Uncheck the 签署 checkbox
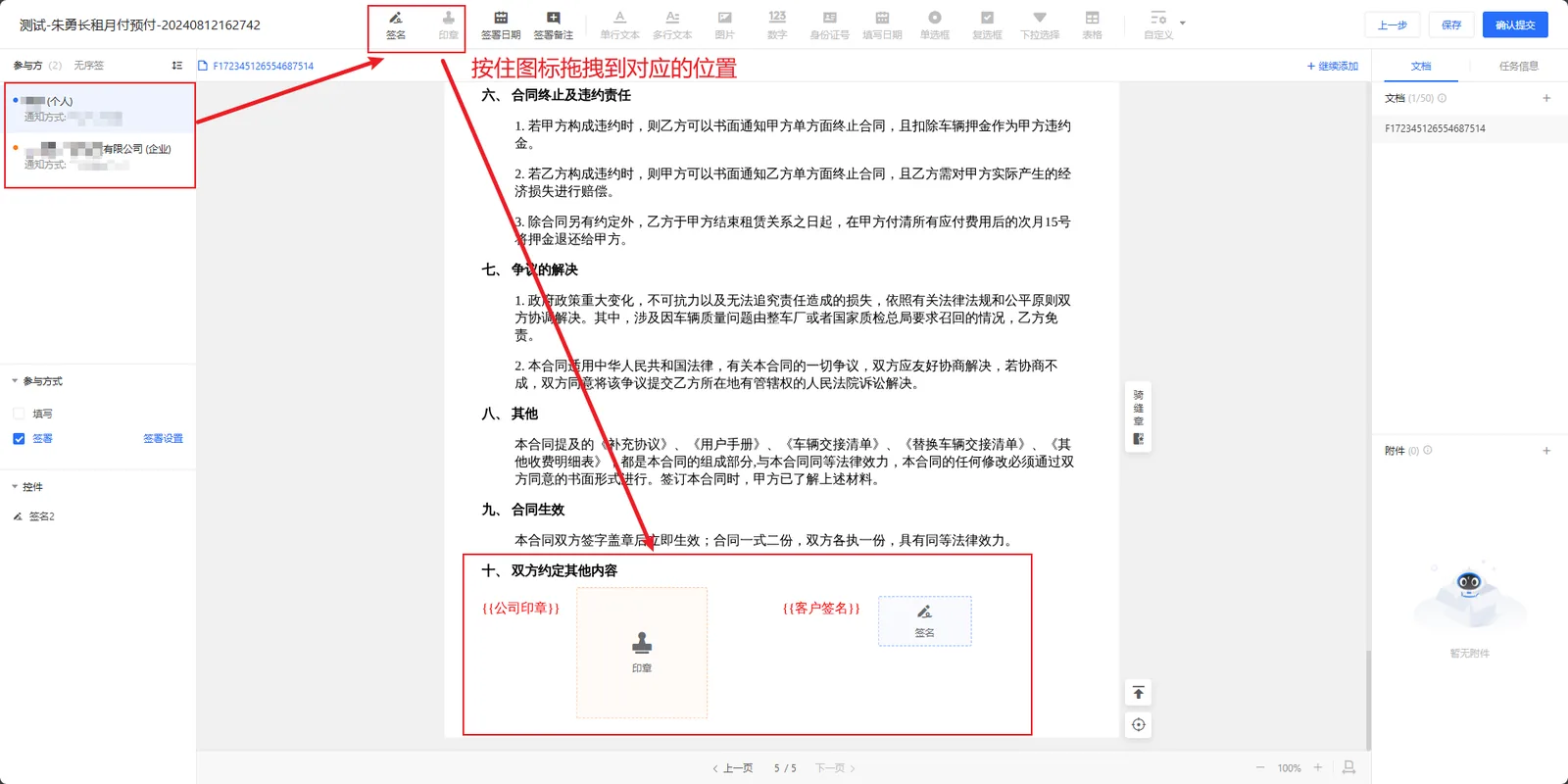 point(19,438)
